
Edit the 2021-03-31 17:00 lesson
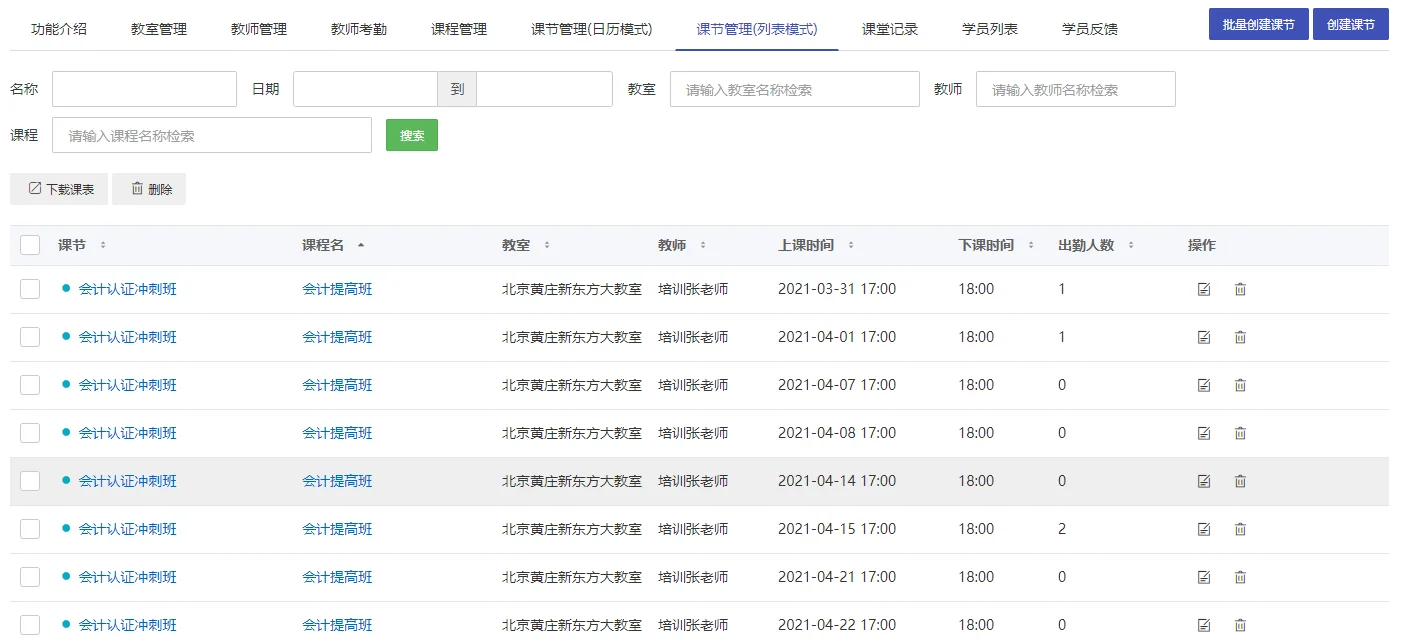[x=1204, y=290]
